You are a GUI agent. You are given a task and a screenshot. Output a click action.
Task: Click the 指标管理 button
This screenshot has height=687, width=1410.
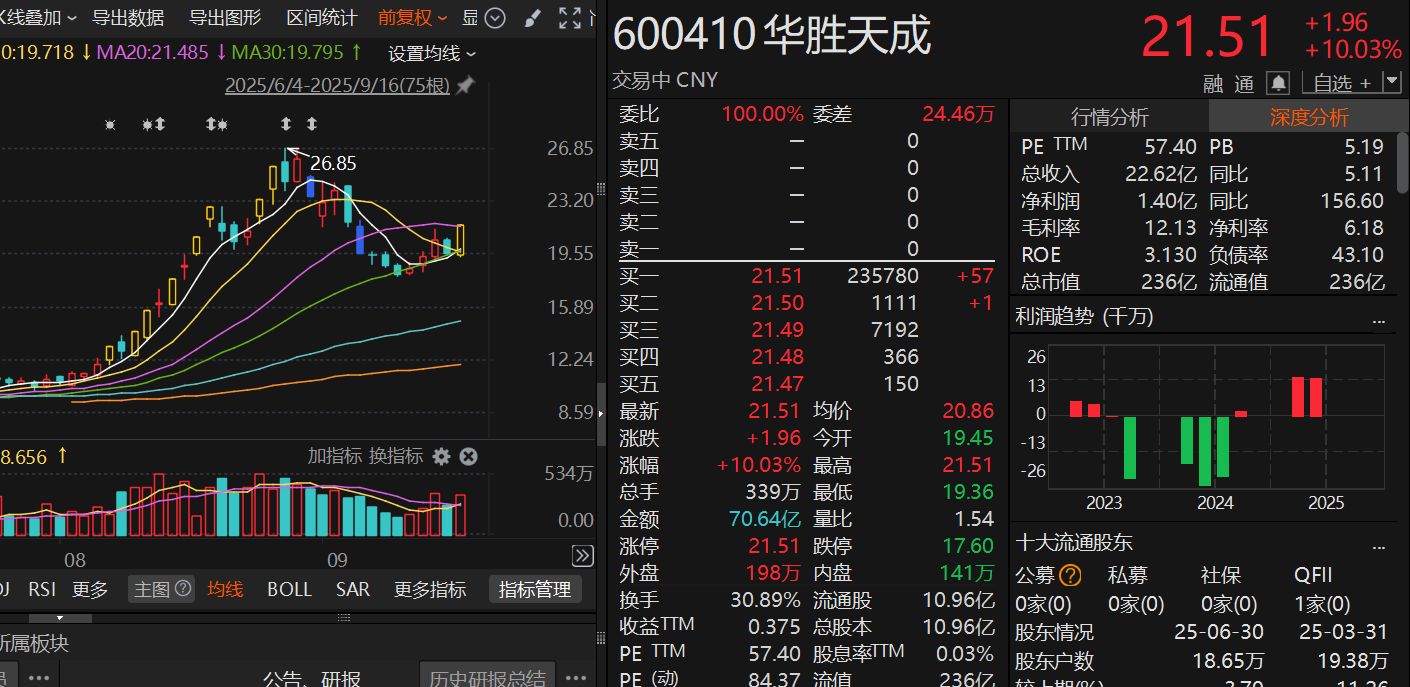(x=535, y=590)
